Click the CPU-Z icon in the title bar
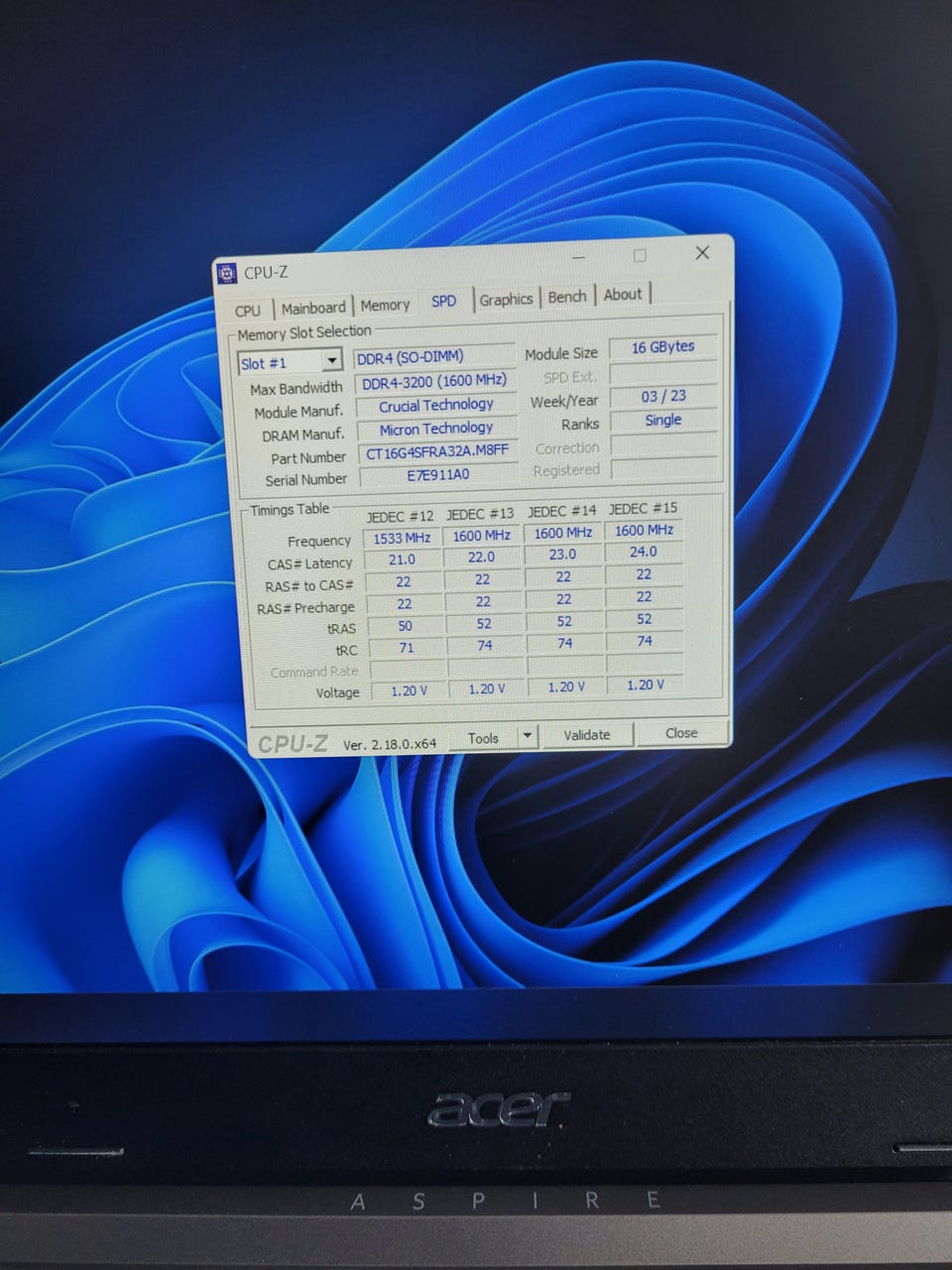 (227, 273)
